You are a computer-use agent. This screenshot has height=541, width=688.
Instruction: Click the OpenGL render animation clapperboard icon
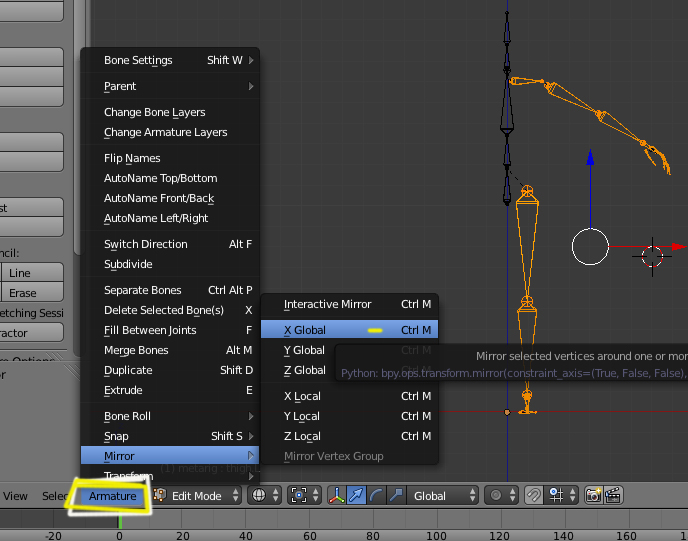pos(613,496)
